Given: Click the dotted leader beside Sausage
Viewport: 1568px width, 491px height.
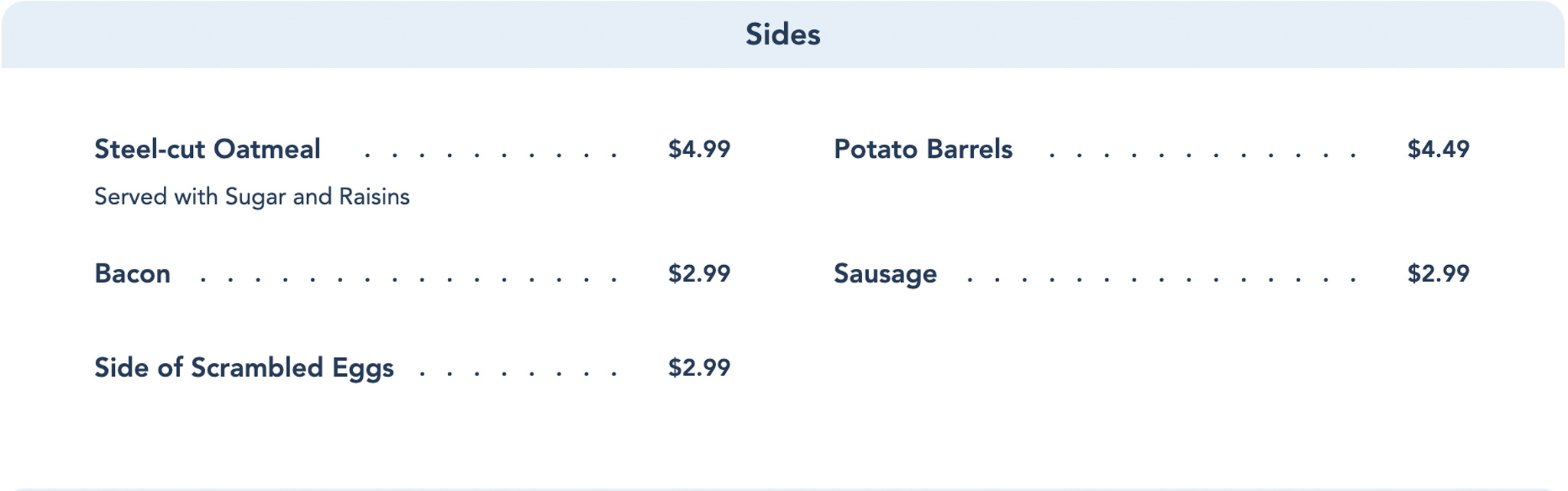Looking at the screenshot, I should pos(1161,280).
